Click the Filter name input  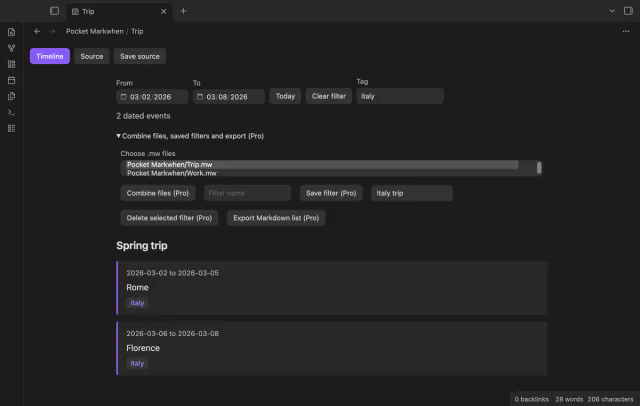point(247,193)
